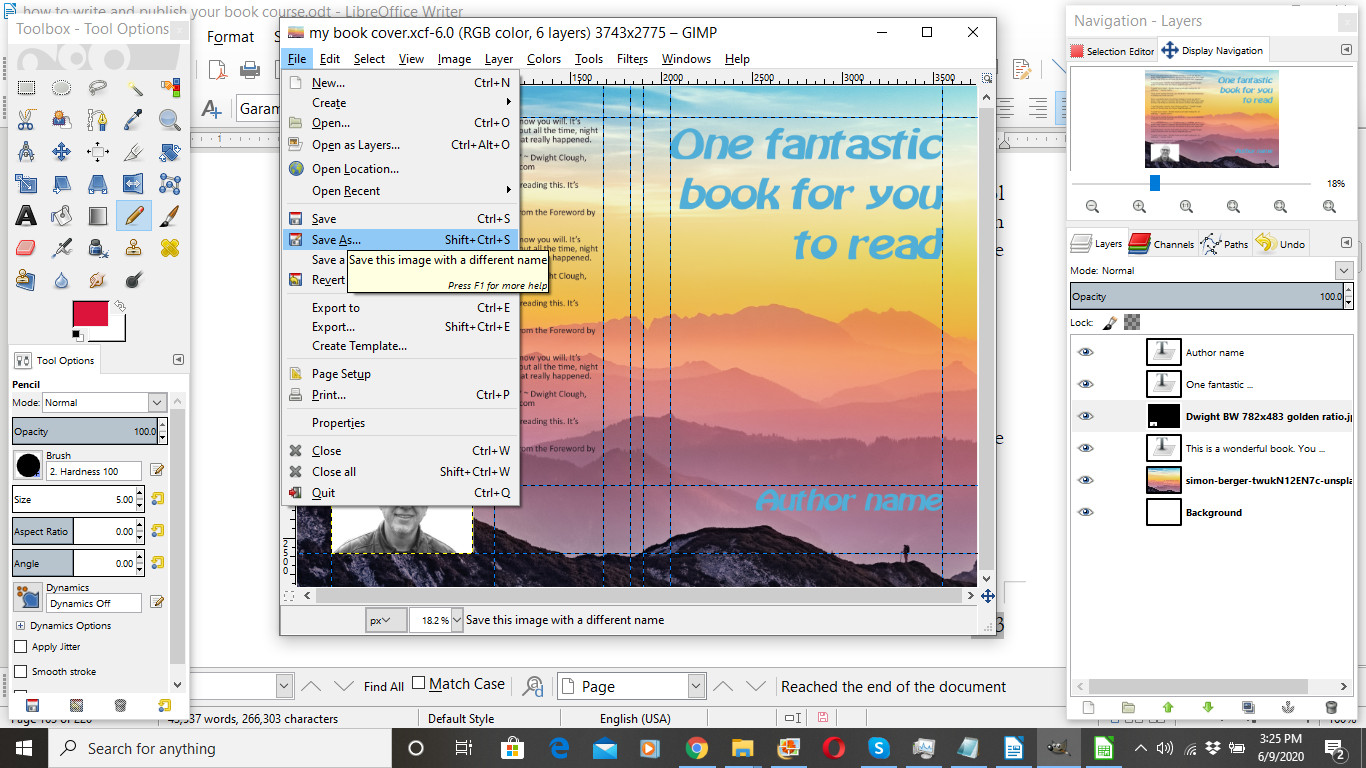Toggle visibility of the Author name layer
The height and width of the screenshot is (768, 1366).
point(1086,352)
